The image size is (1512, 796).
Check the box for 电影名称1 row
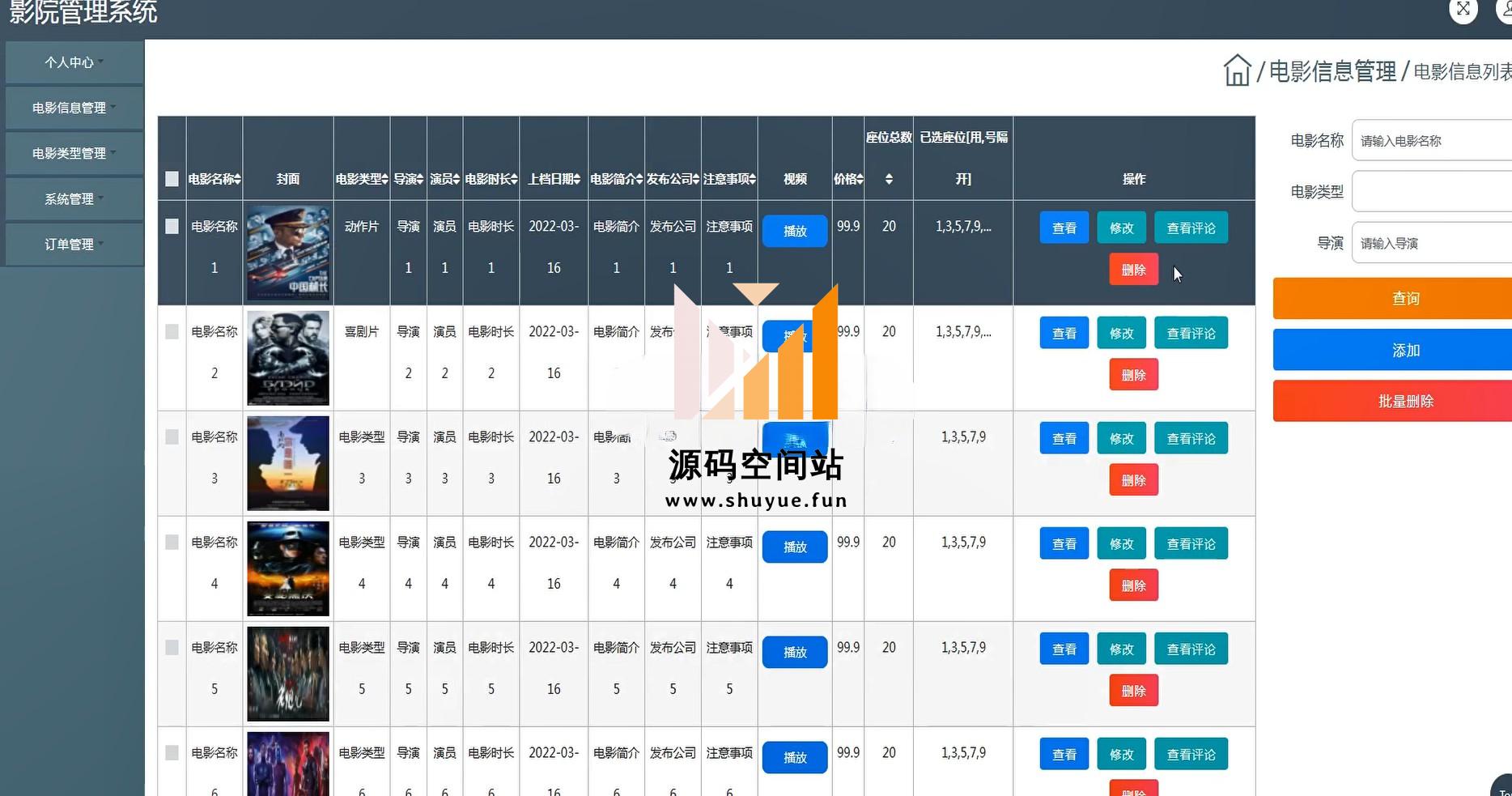172,227
